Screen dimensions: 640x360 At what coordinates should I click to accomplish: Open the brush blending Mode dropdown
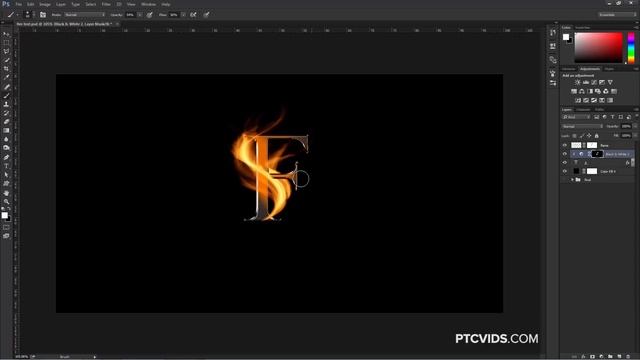[84, 15]
